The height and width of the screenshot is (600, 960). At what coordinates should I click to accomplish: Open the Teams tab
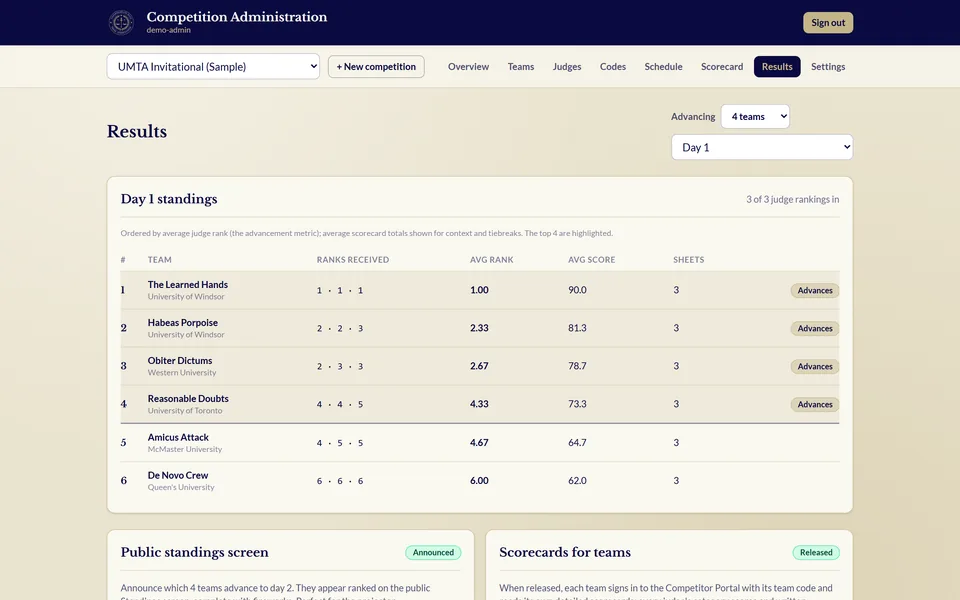pos(521,67)
